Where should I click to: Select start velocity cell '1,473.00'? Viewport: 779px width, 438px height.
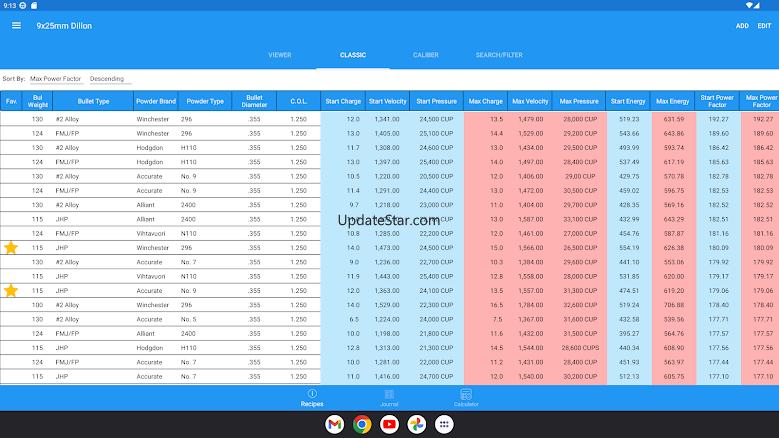(x=387, y=248)
